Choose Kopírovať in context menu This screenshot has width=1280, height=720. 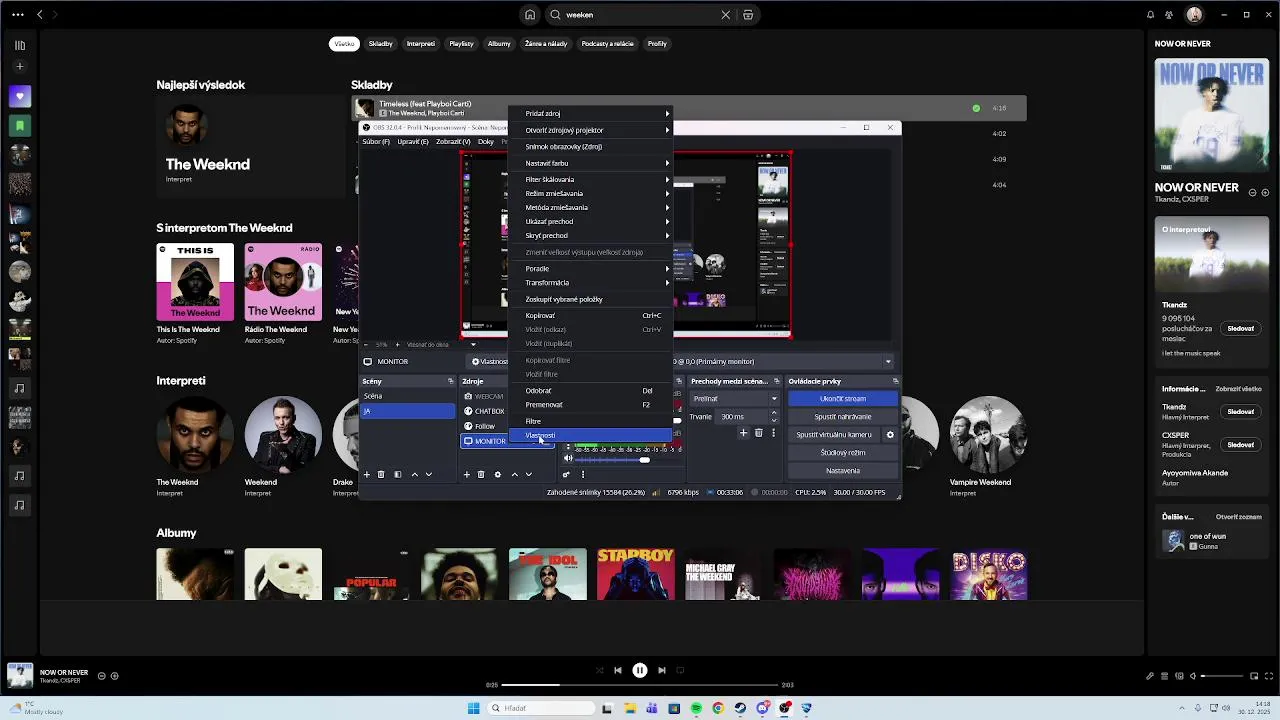pos(590,316)
